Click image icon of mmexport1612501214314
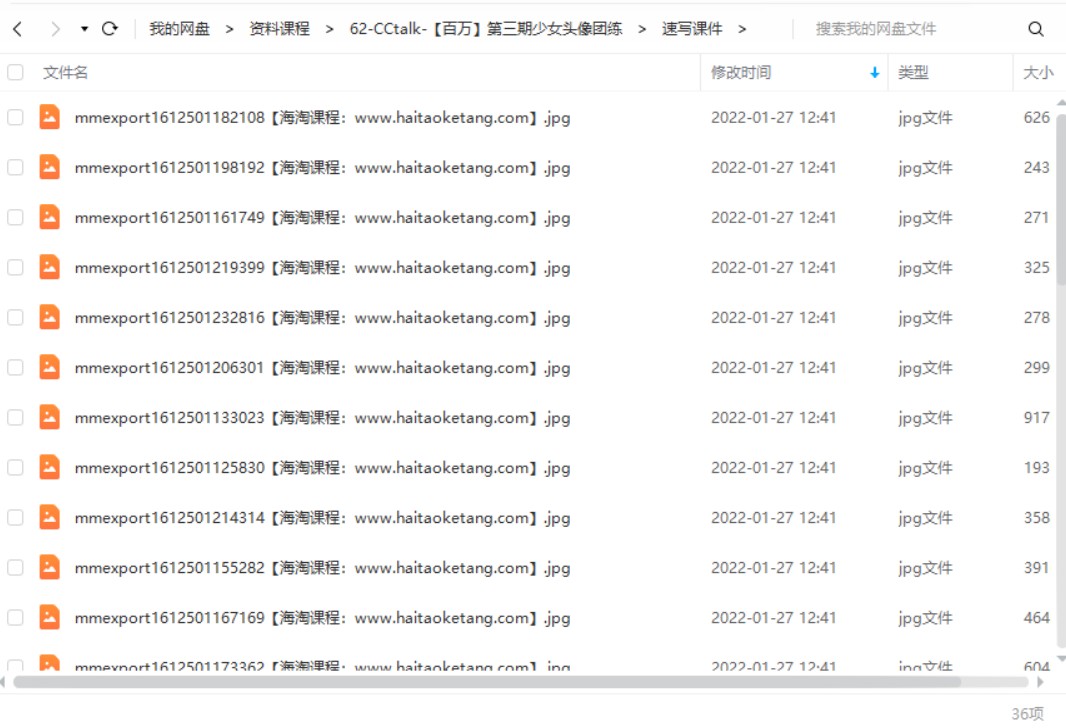This screenshot has height=728, width=1066. (x=50, y=517)
